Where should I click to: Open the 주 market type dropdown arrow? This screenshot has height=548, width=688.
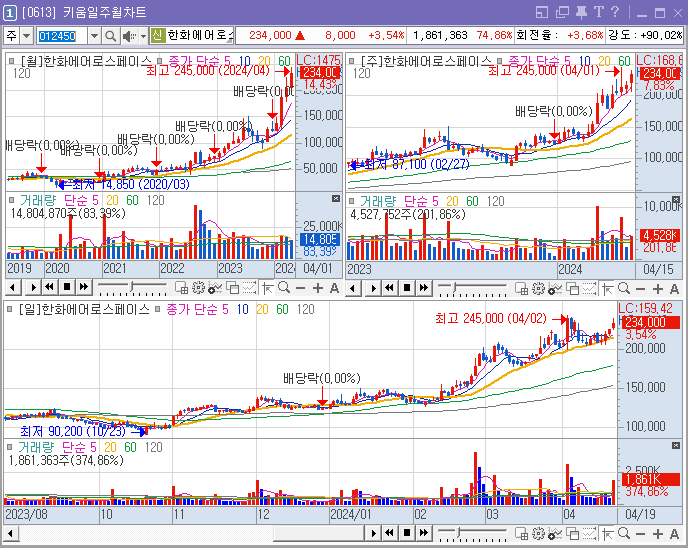click(26, 36)
